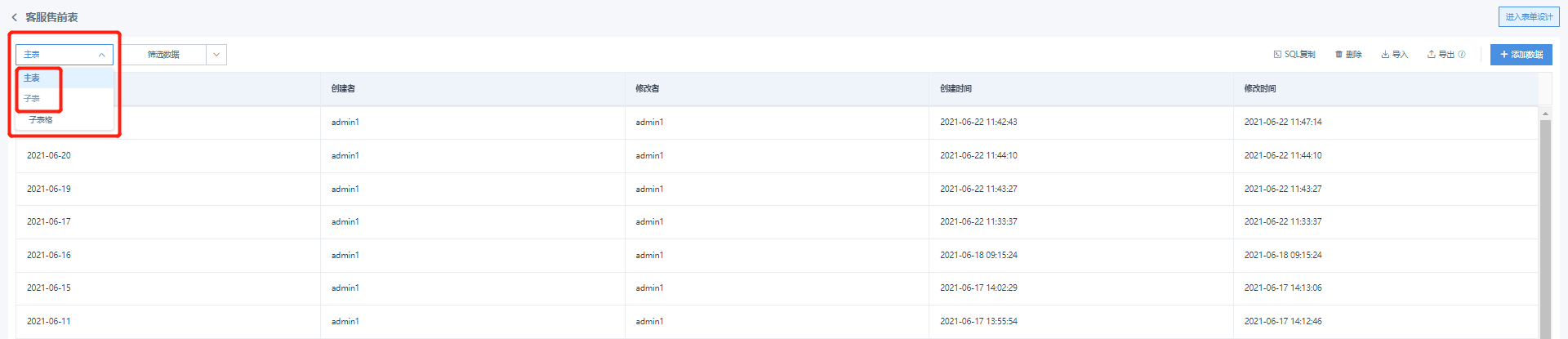This screenshot has width=1568, height=339.
Task: Click modified time 2021-06-22 11:47:14
Action: [x=1283, y=122]
